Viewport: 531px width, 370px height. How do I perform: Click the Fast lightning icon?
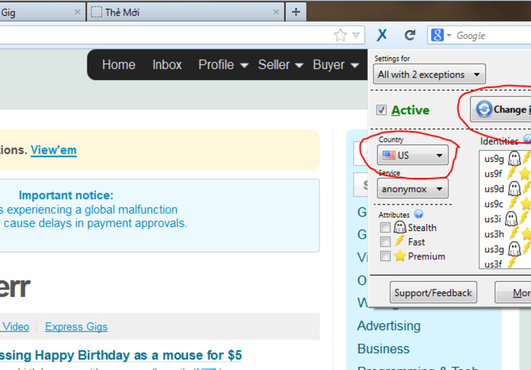400,241
